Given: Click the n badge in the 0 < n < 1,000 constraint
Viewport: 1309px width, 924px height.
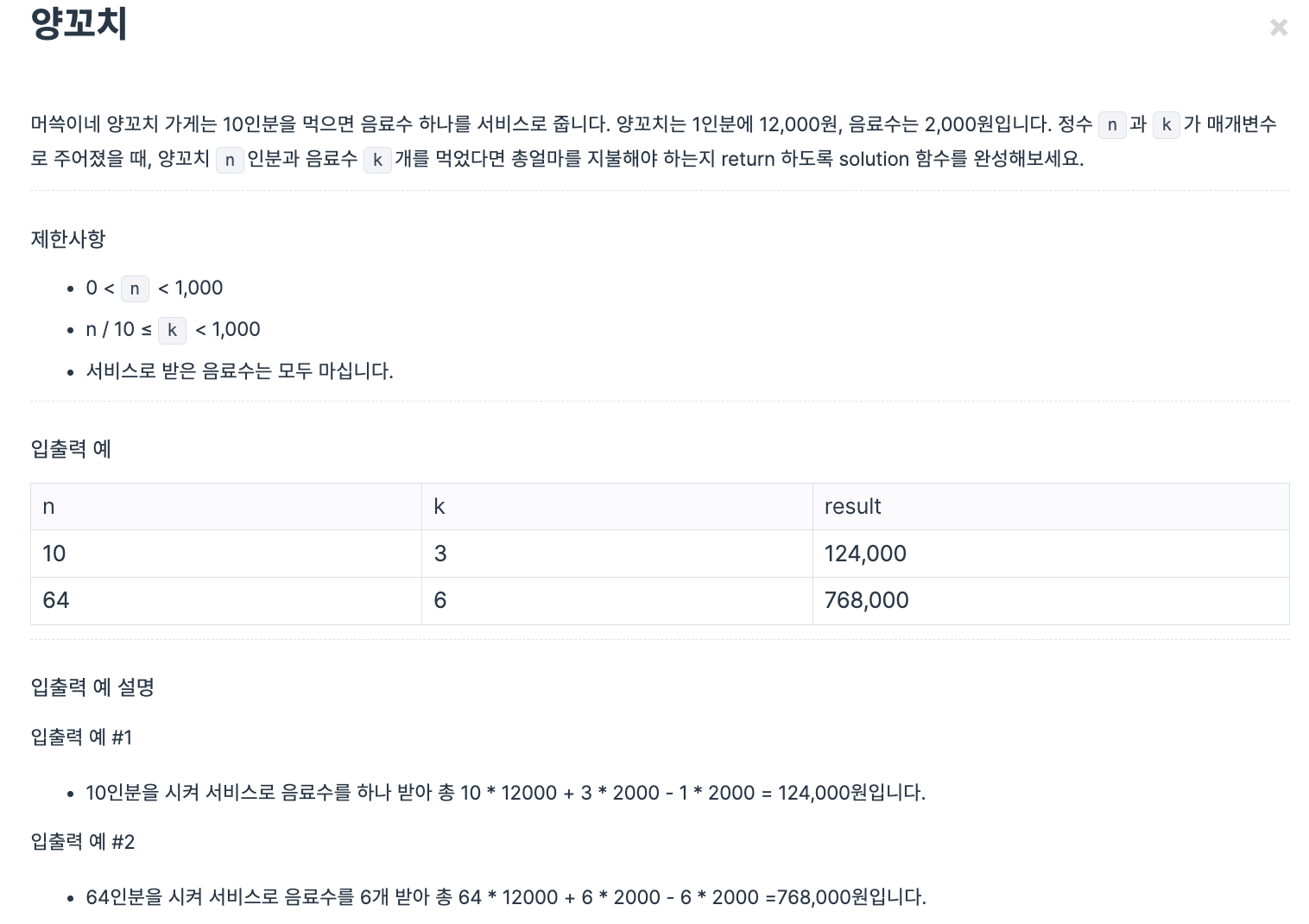Looking at the screenshot, I should tap(135, 288).
